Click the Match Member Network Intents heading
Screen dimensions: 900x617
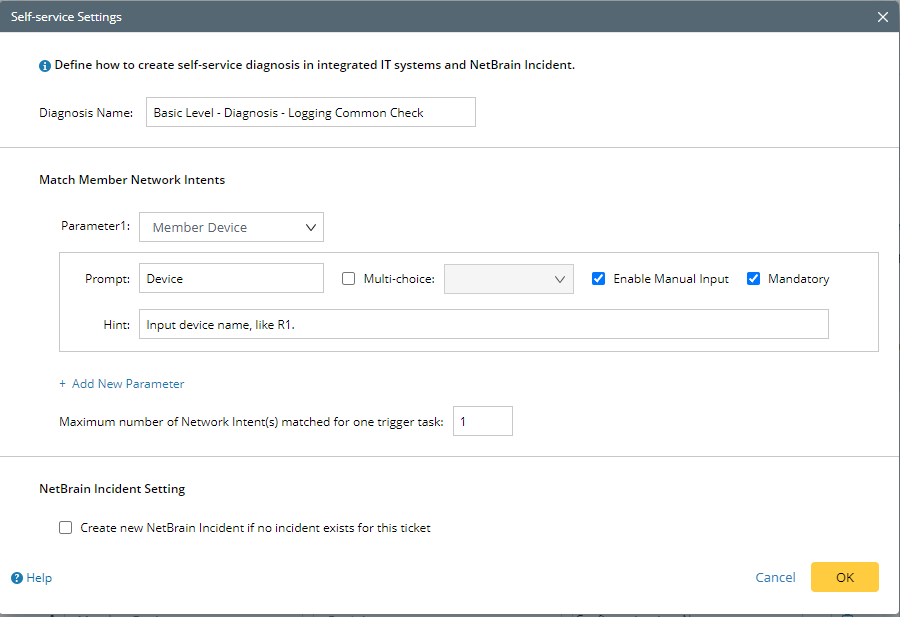pos(132,180)
